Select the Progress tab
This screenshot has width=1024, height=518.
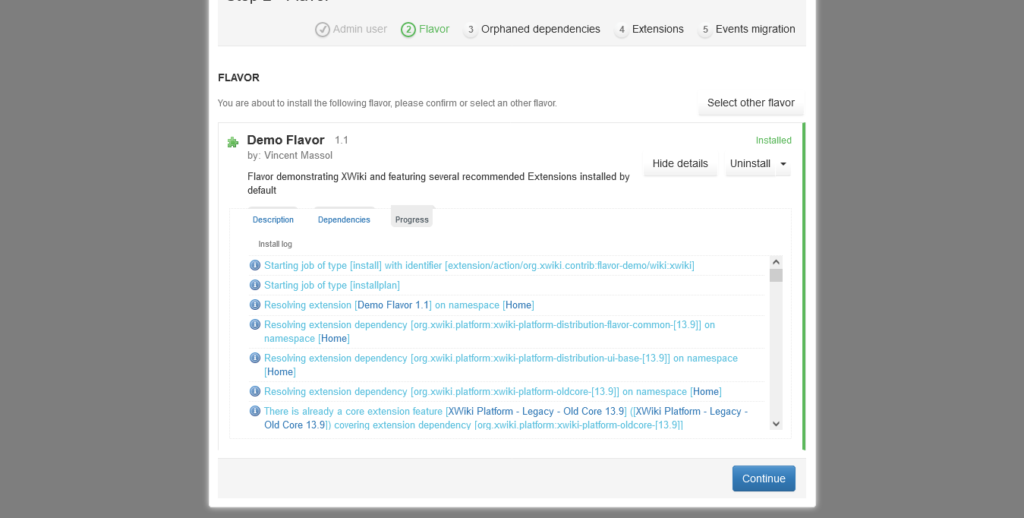point(411,220)
